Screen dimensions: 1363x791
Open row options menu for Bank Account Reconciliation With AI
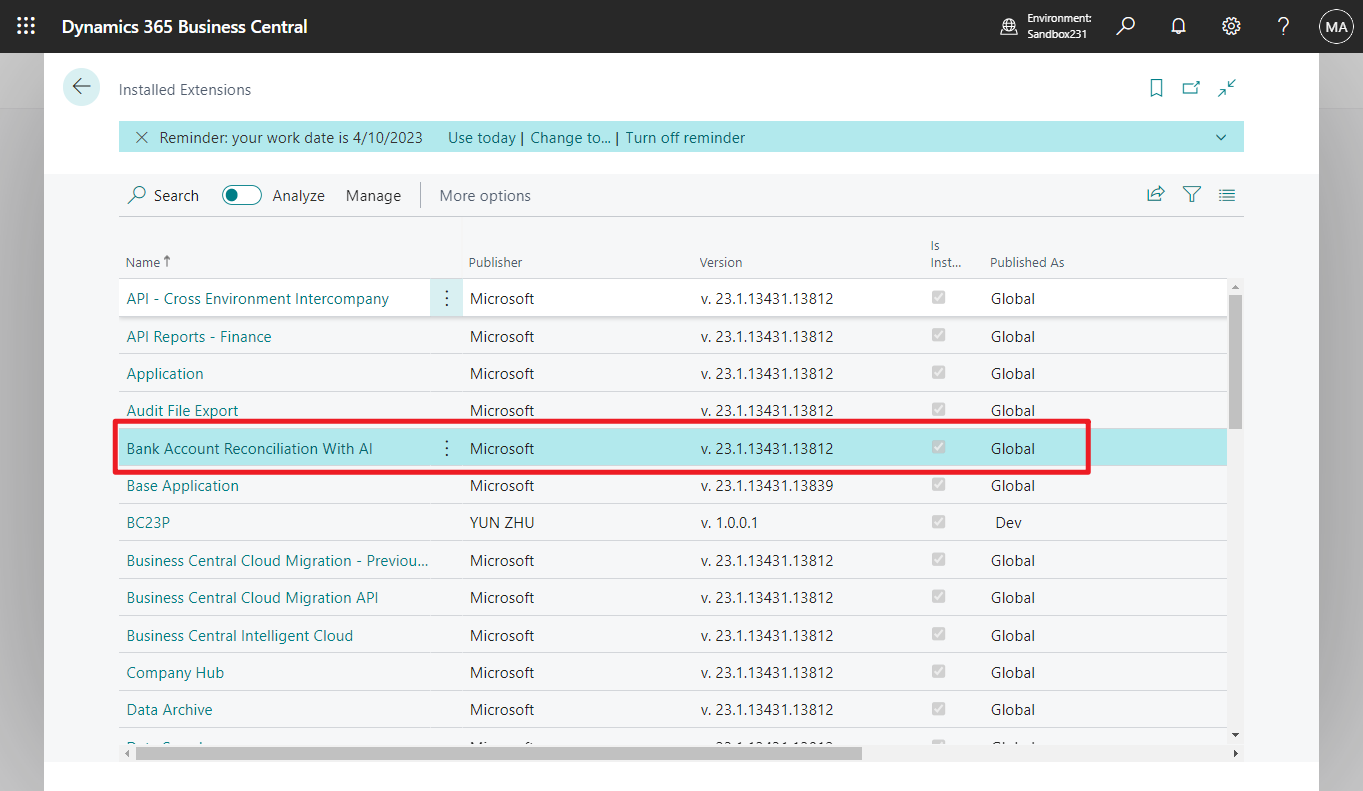(x=446, y=448)
